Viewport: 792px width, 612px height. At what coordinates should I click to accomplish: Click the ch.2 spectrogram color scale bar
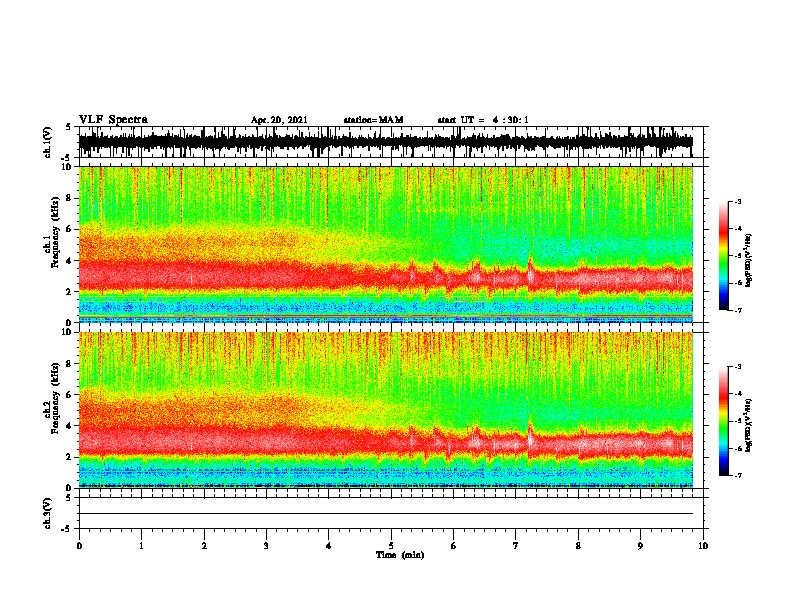tap(723, 421)
